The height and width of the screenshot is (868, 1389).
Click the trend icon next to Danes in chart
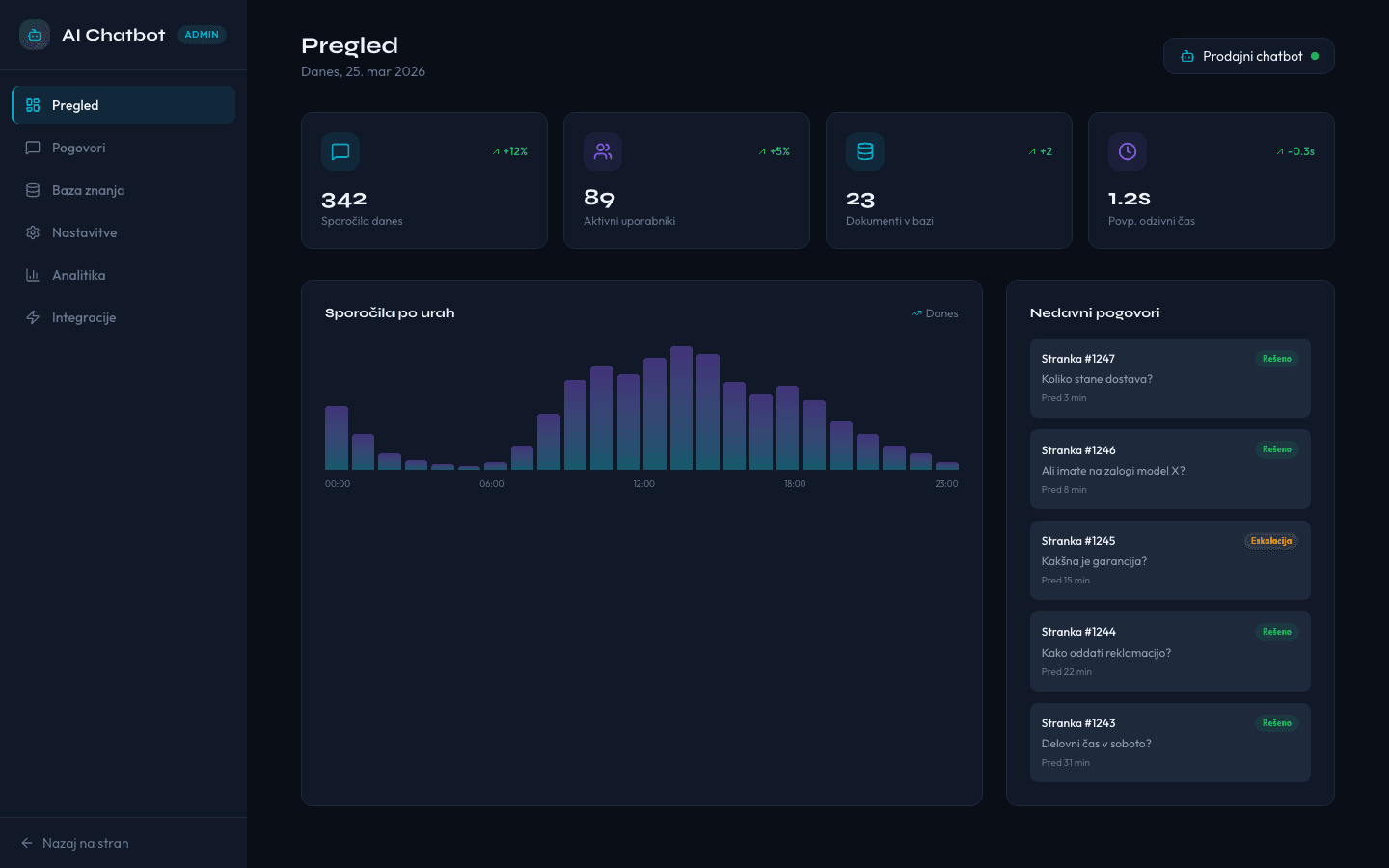pyautogui.click(x=916, y=313)
